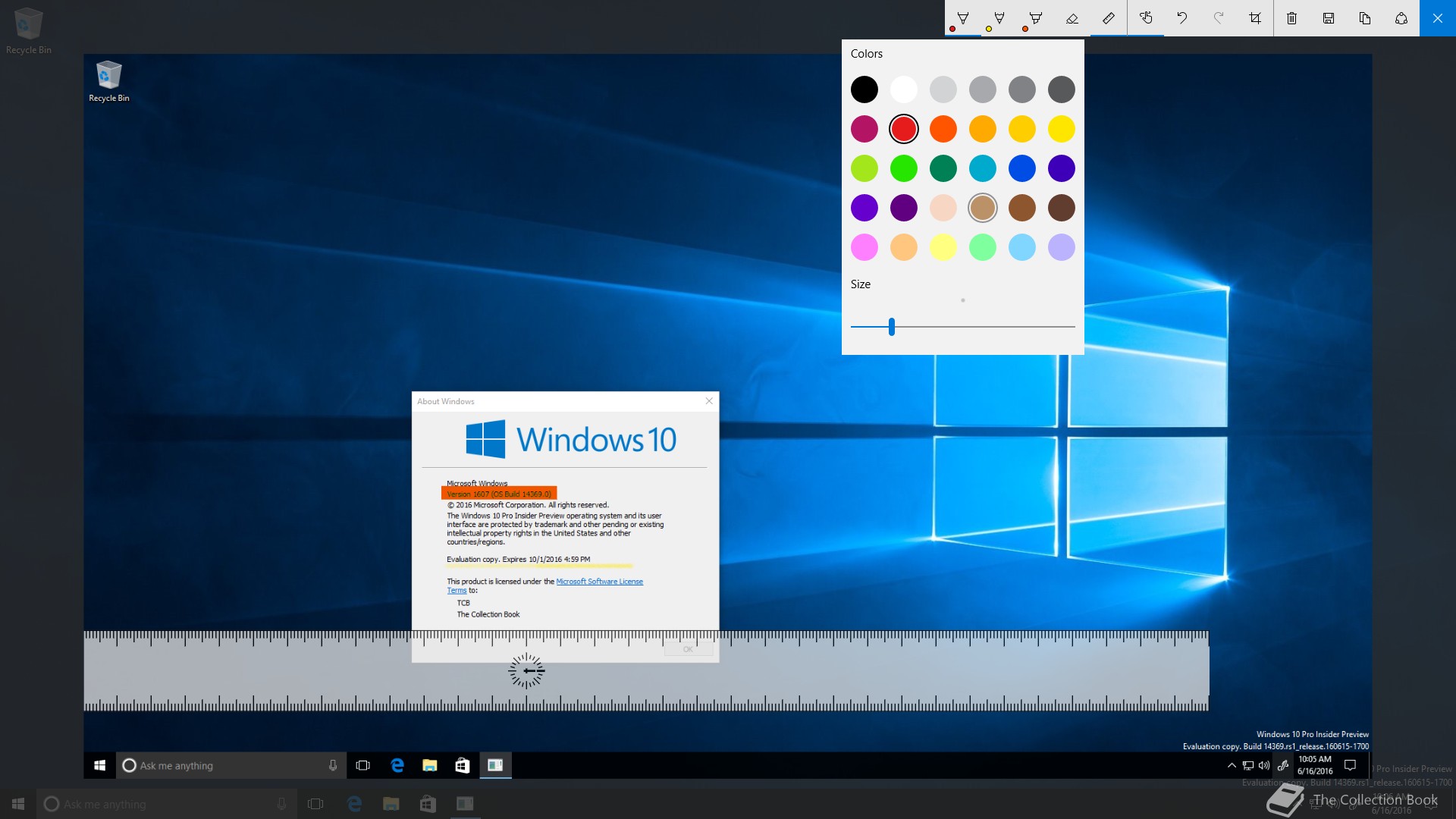The height and width of the screenshot is (819, 1456).
Task: Open Edge on the dimmed bottom taskbar
Action: coord(353,804)
